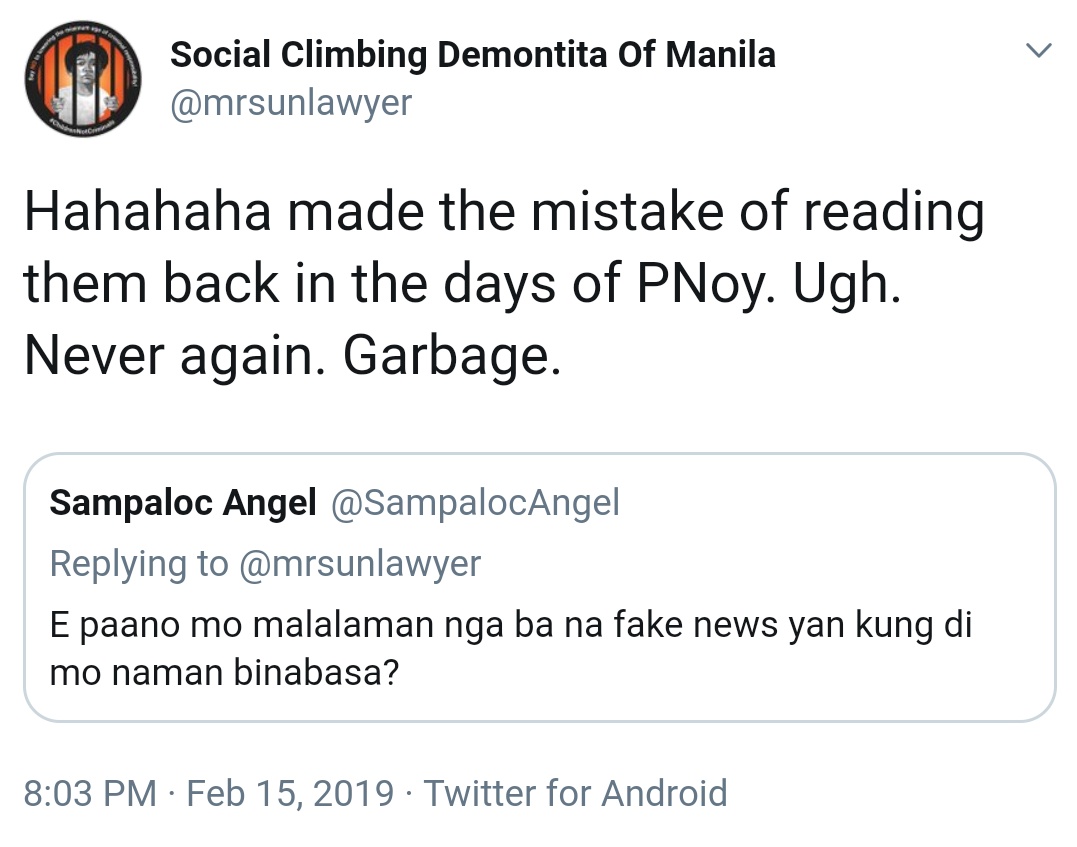Click @mrsunlawyer mention in Replying to line
Viewport: 1077px width, 847px height.
[359, 564]
